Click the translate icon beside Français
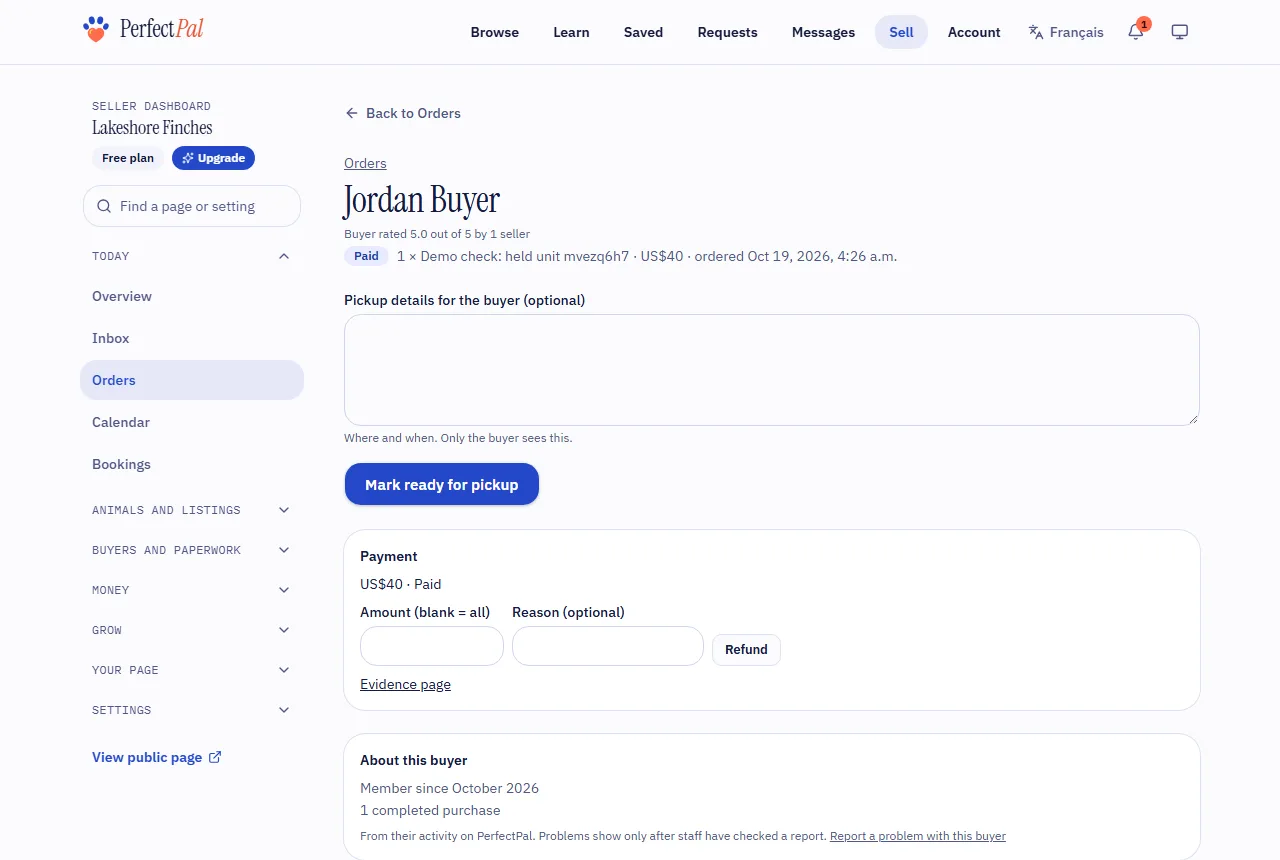 tap(1036, 32)
